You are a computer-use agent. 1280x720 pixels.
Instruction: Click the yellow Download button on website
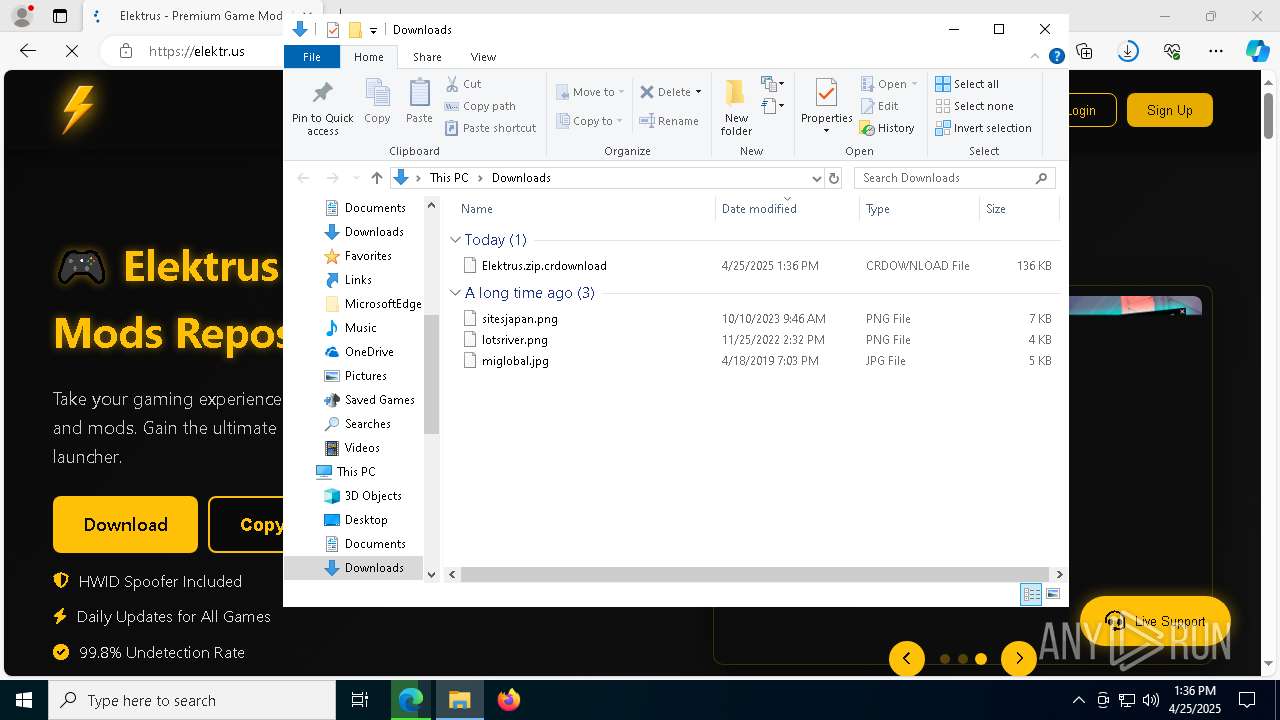coord(125,525)
